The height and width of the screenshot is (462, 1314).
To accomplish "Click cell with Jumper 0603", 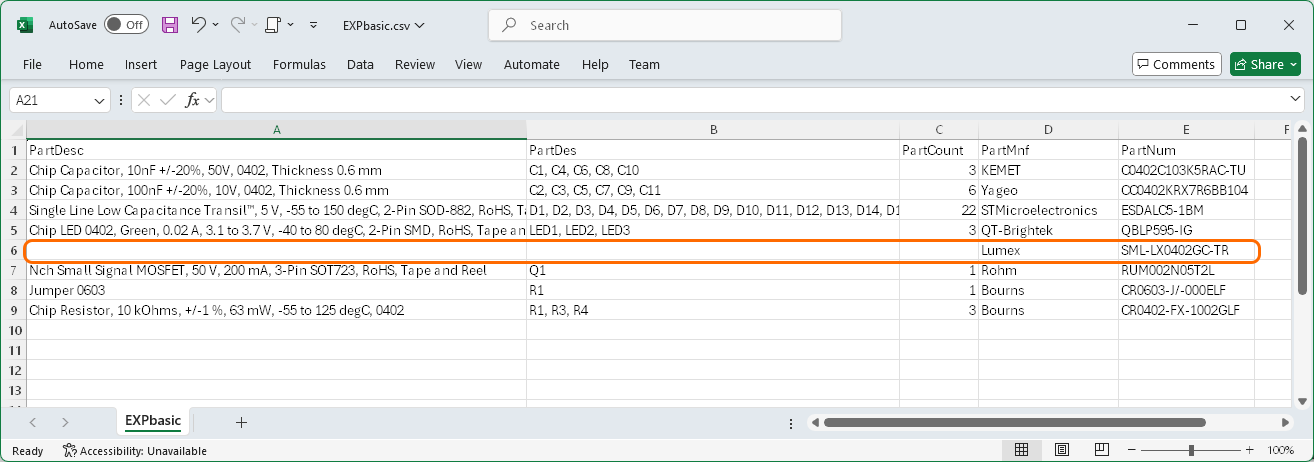I will click(276, 290).
